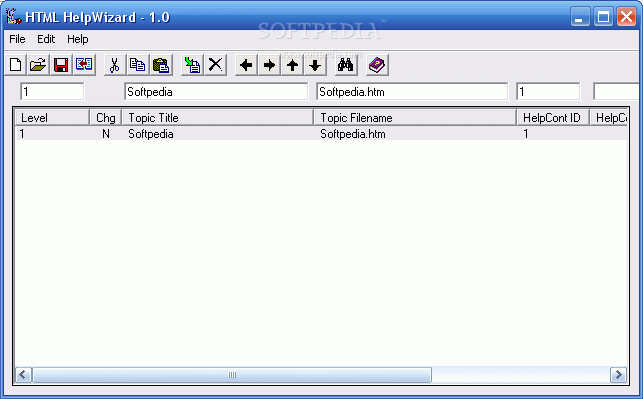Cut with the scissors icon
The height and width of the screenshot is (399, 643).
pyautogui.click(x=115, y=65)
